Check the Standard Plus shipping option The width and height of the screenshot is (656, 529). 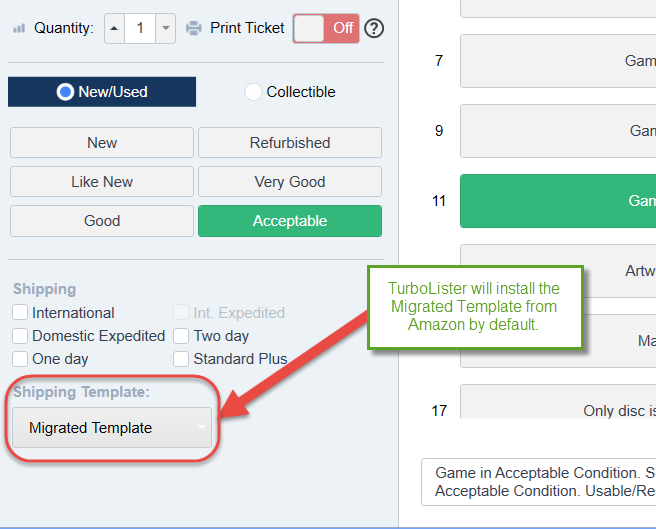181,359
